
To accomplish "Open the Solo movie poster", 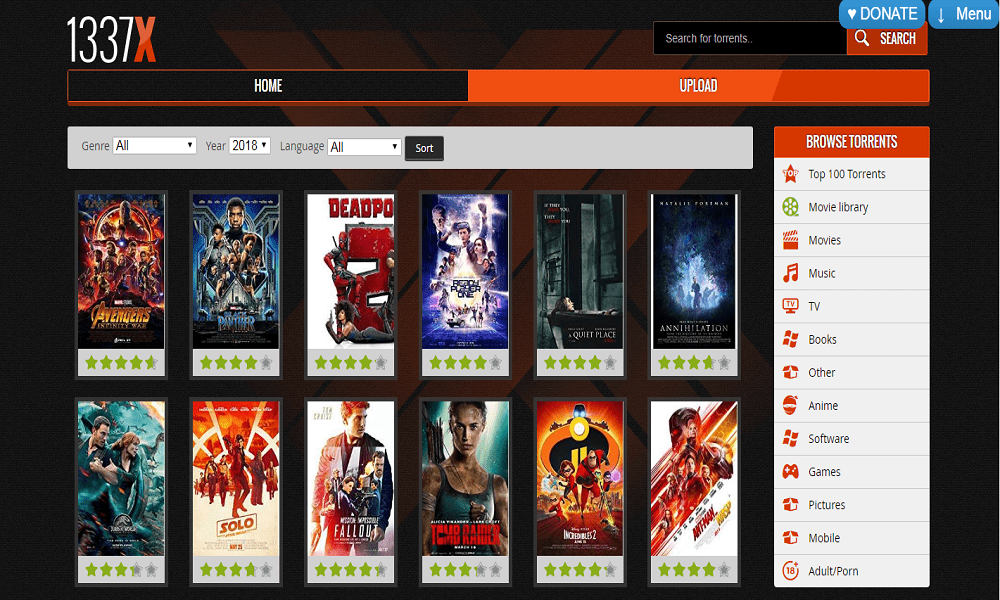I will [x=236, y=478].
